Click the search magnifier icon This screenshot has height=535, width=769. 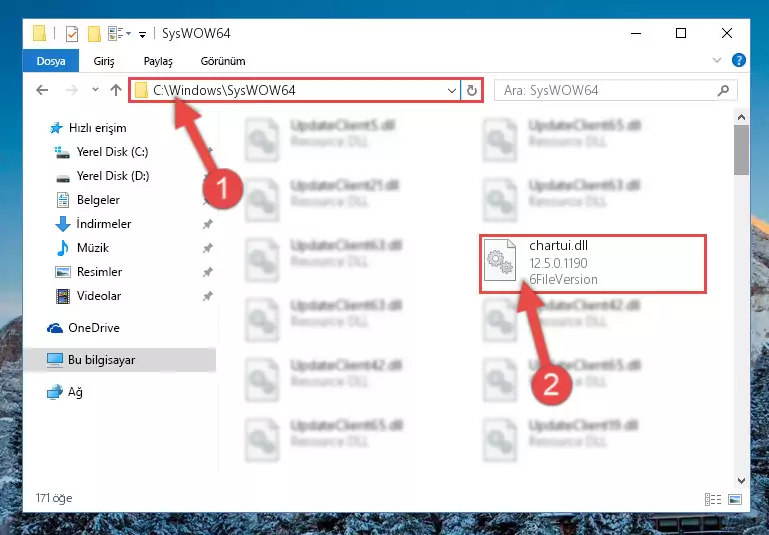pyautogui.click(x=723, y=90)
